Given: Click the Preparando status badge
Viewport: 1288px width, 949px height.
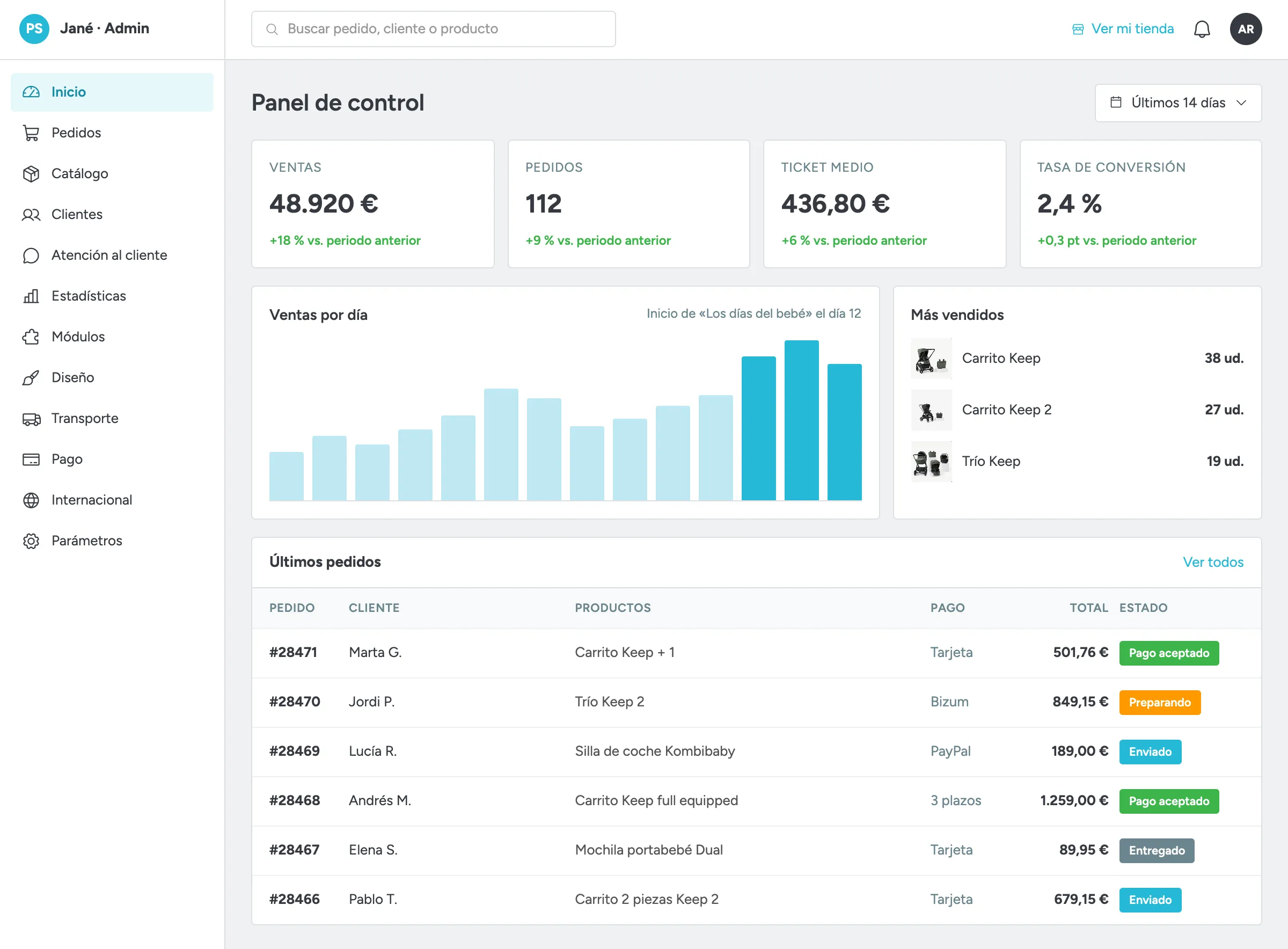Looking at the screenshot, I should pos(1159,703).
